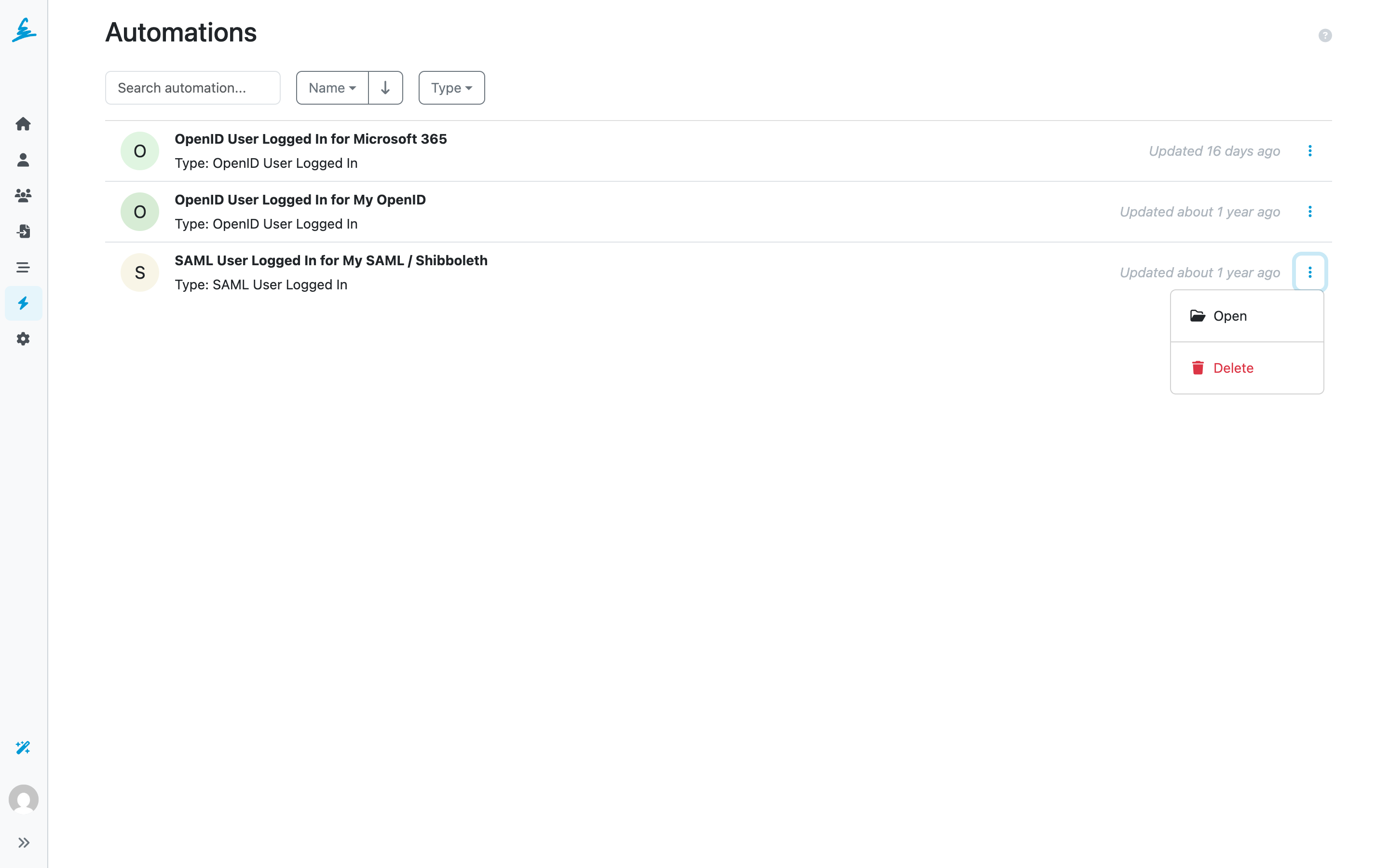
Task: Click the Automations page heading
Action: pyautogui.click(x=181, y=32)
